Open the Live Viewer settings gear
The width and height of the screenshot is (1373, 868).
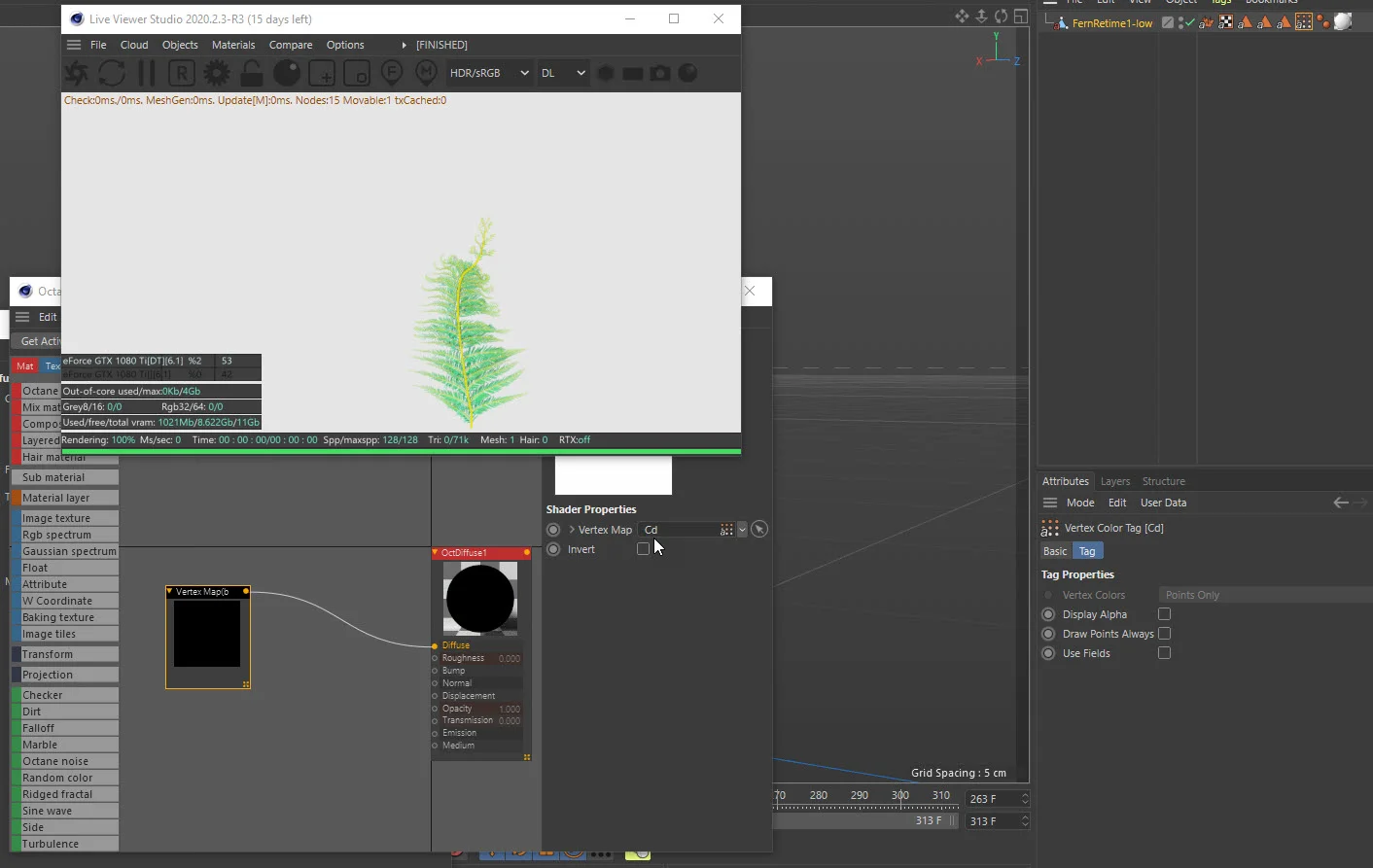pos(215,73)
